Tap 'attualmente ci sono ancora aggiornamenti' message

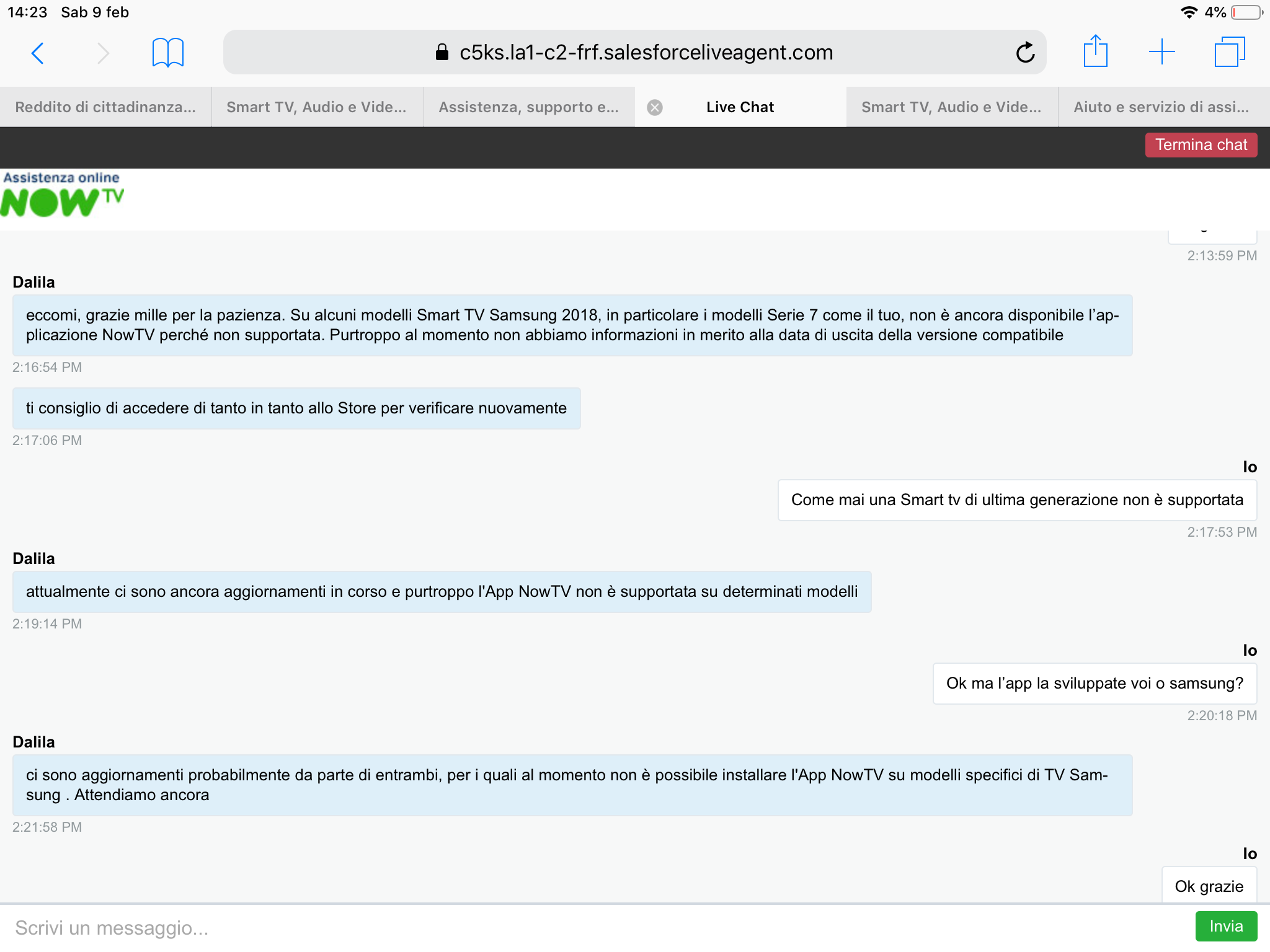pos(442,591)
